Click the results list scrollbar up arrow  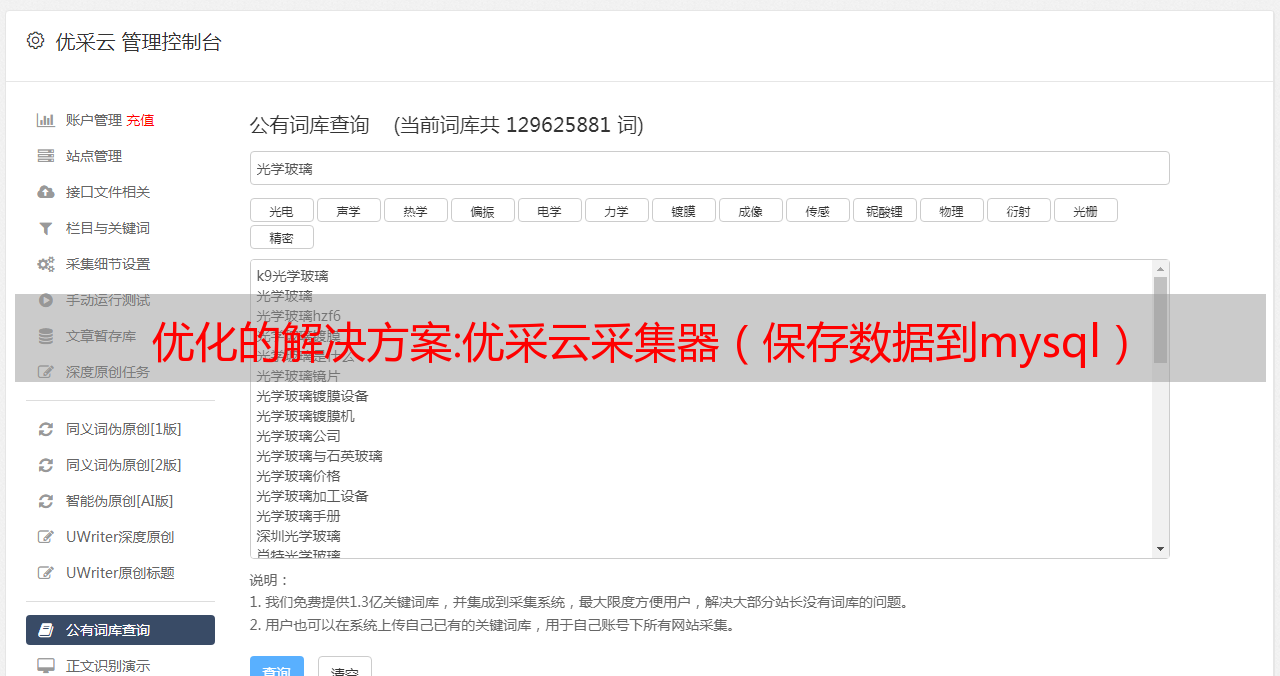click(x=1160, y=269)
